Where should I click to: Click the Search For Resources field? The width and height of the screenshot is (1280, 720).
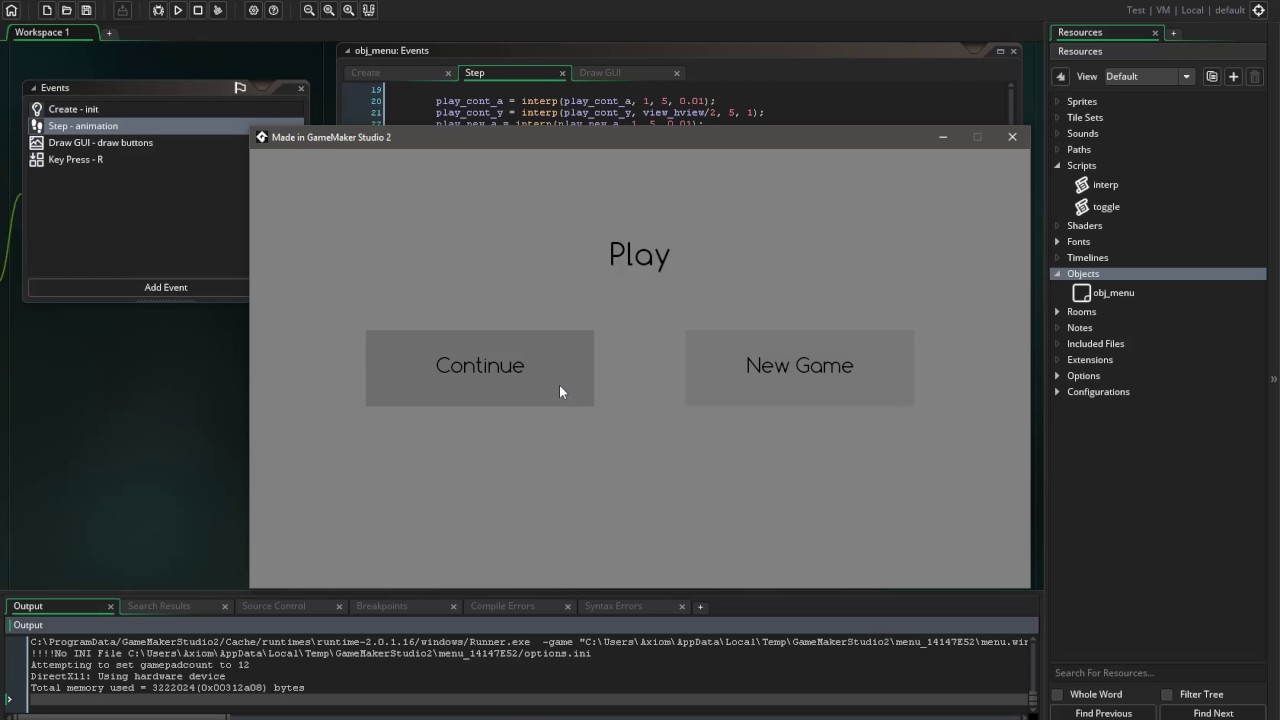[1158, 673]
